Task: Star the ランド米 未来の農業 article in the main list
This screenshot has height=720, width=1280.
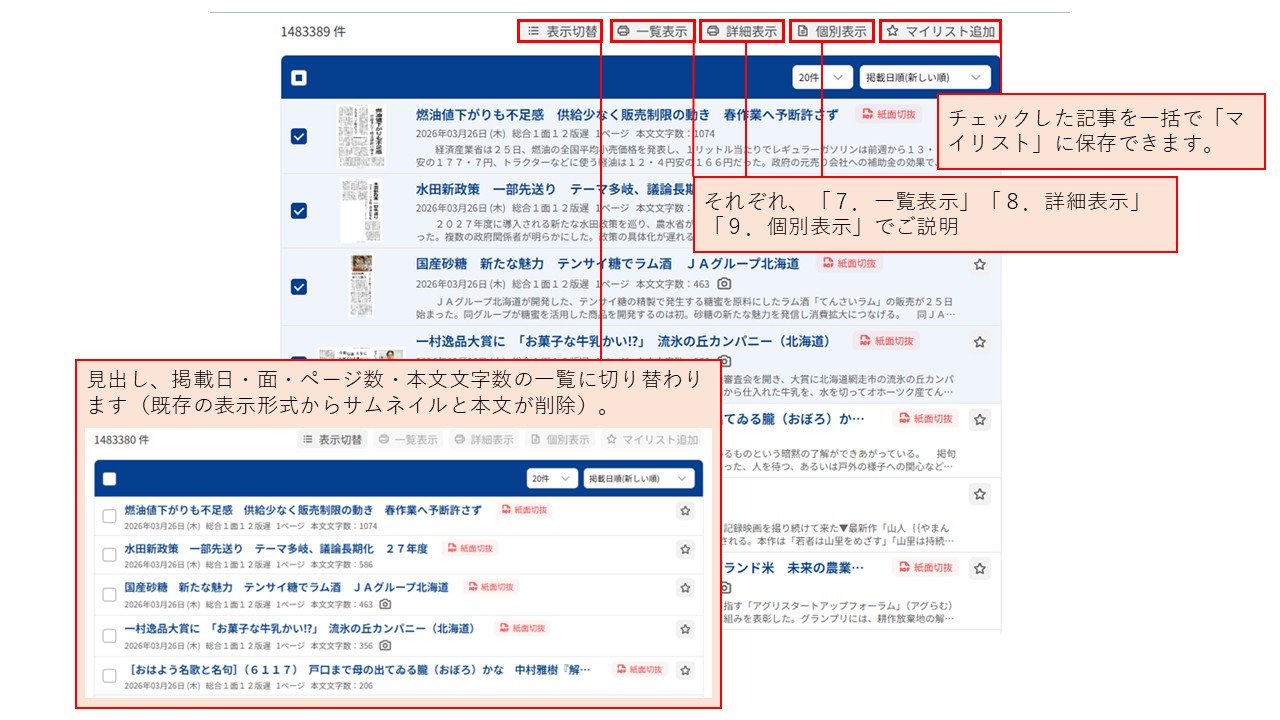Action: [980, 568]
